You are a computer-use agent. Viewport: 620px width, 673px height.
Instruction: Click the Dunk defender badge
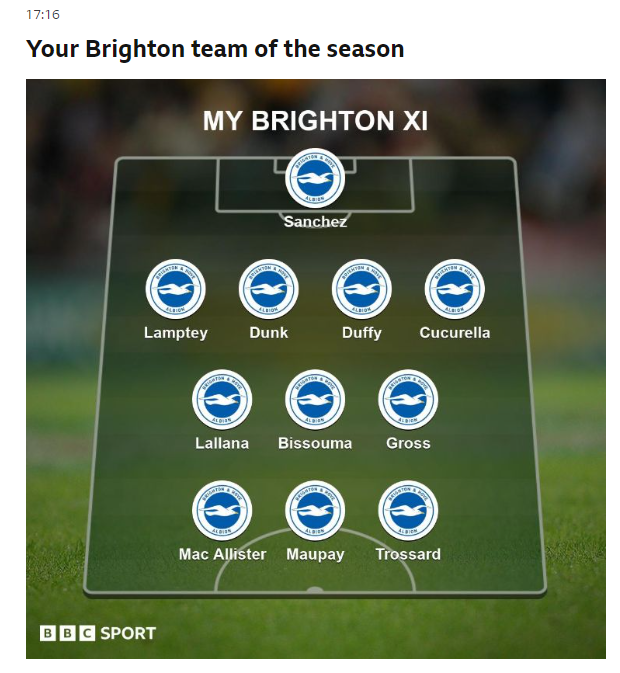pos(269,289)
